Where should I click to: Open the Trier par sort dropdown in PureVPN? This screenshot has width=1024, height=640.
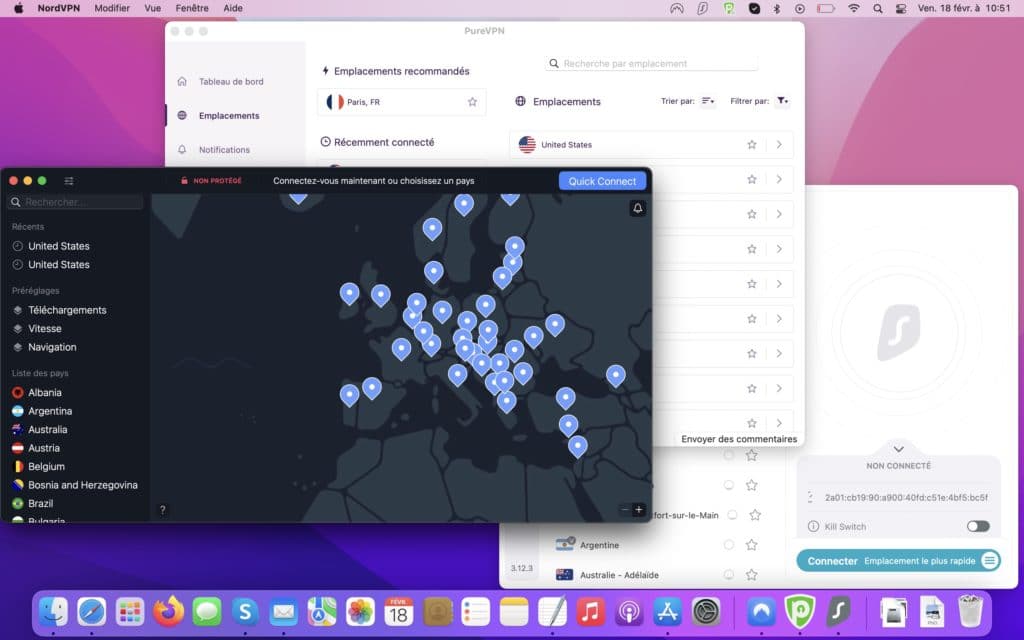708,101
